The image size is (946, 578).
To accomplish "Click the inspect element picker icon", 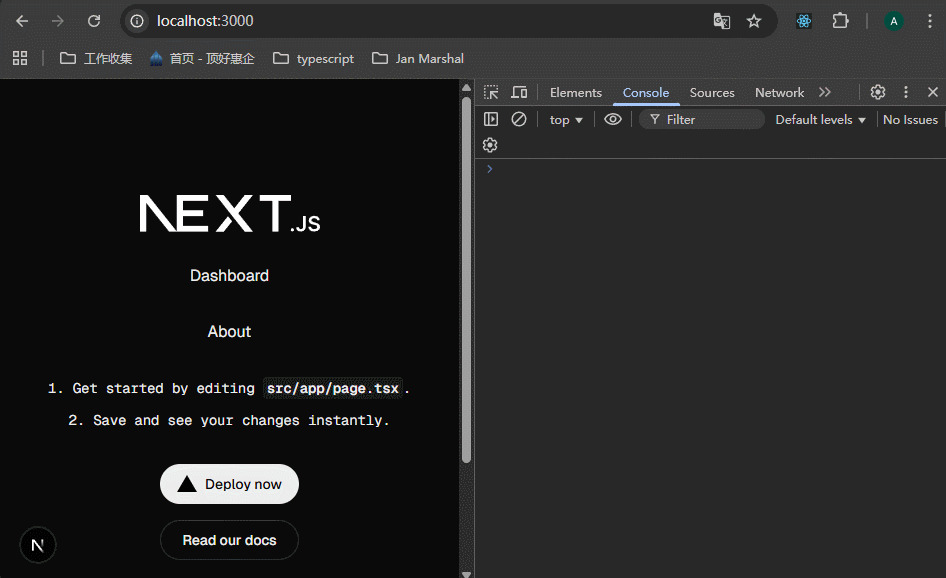I will coord(491,92).
